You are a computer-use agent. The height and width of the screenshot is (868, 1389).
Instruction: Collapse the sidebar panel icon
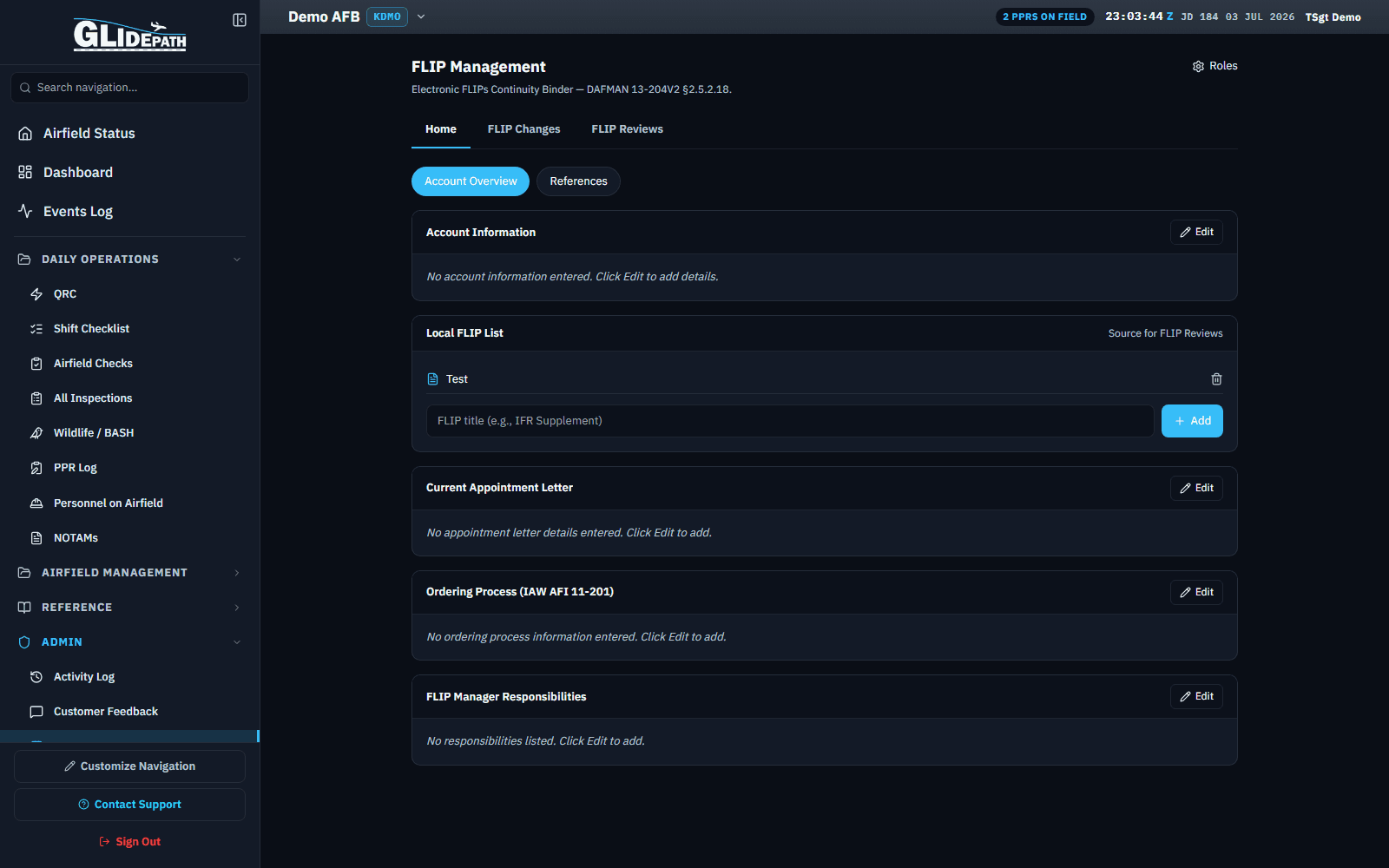click(240, 20)
